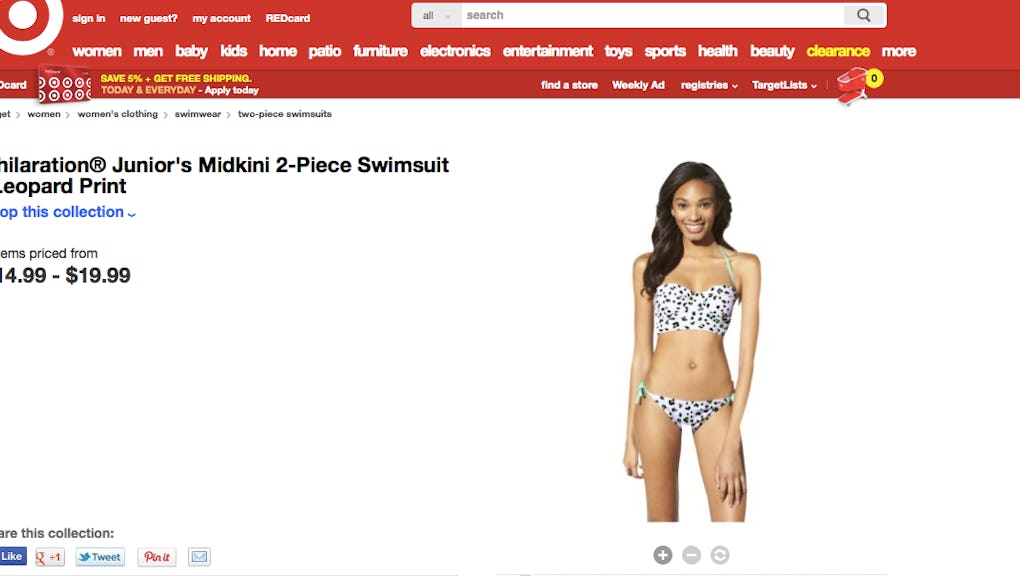Zoom out with the minus icon

tap(691, 555)
